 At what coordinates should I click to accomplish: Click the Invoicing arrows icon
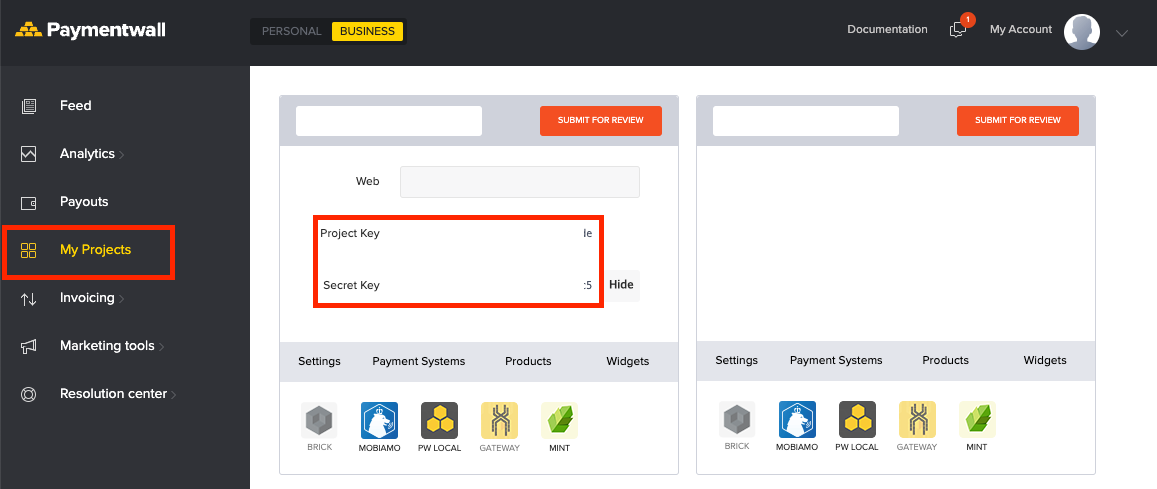[x=29, y=299]
